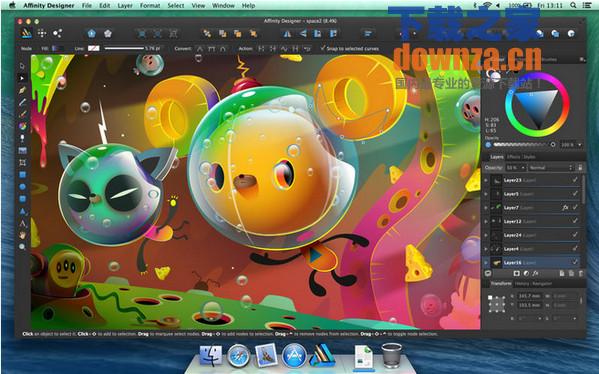
Task: Select the View (hand) tool
Action: [22, 235]
